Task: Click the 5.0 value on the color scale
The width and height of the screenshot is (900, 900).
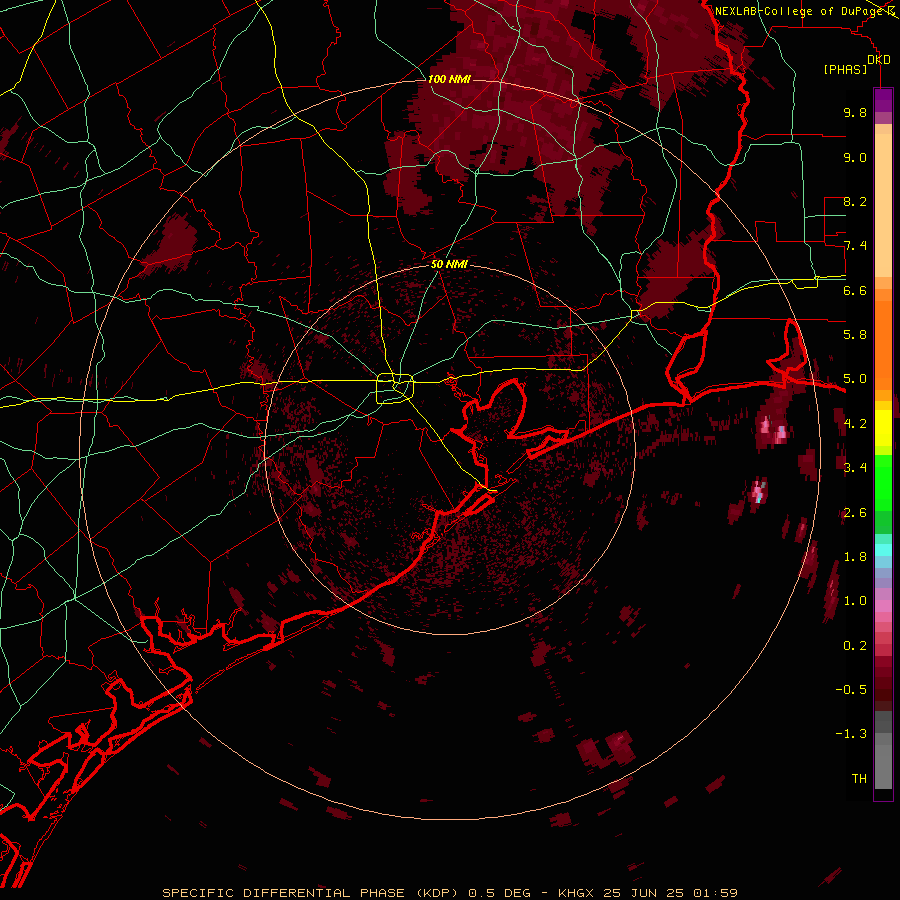Action: tap(855, 379)
